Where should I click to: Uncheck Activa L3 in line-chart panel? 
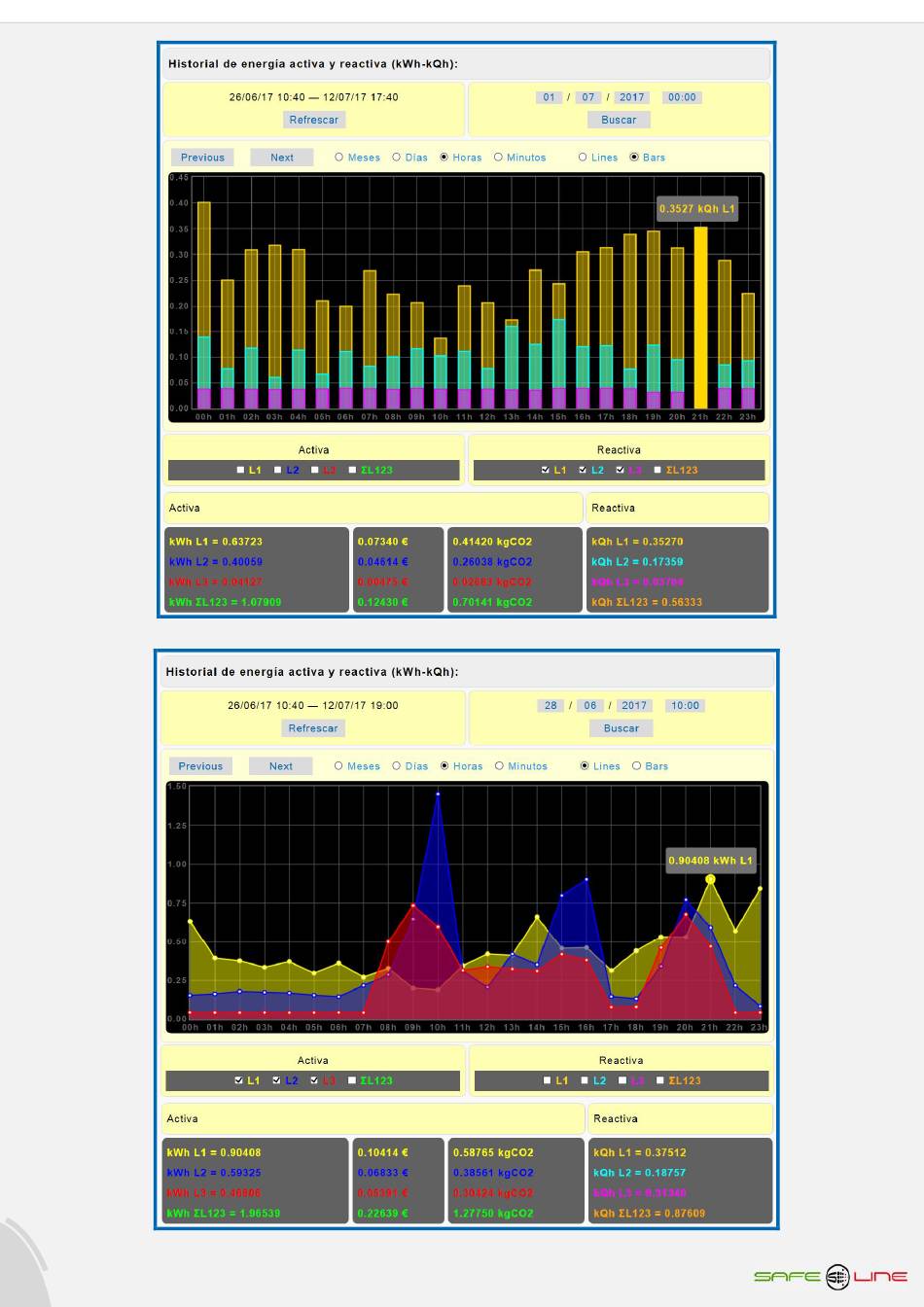pos(314,1080)
